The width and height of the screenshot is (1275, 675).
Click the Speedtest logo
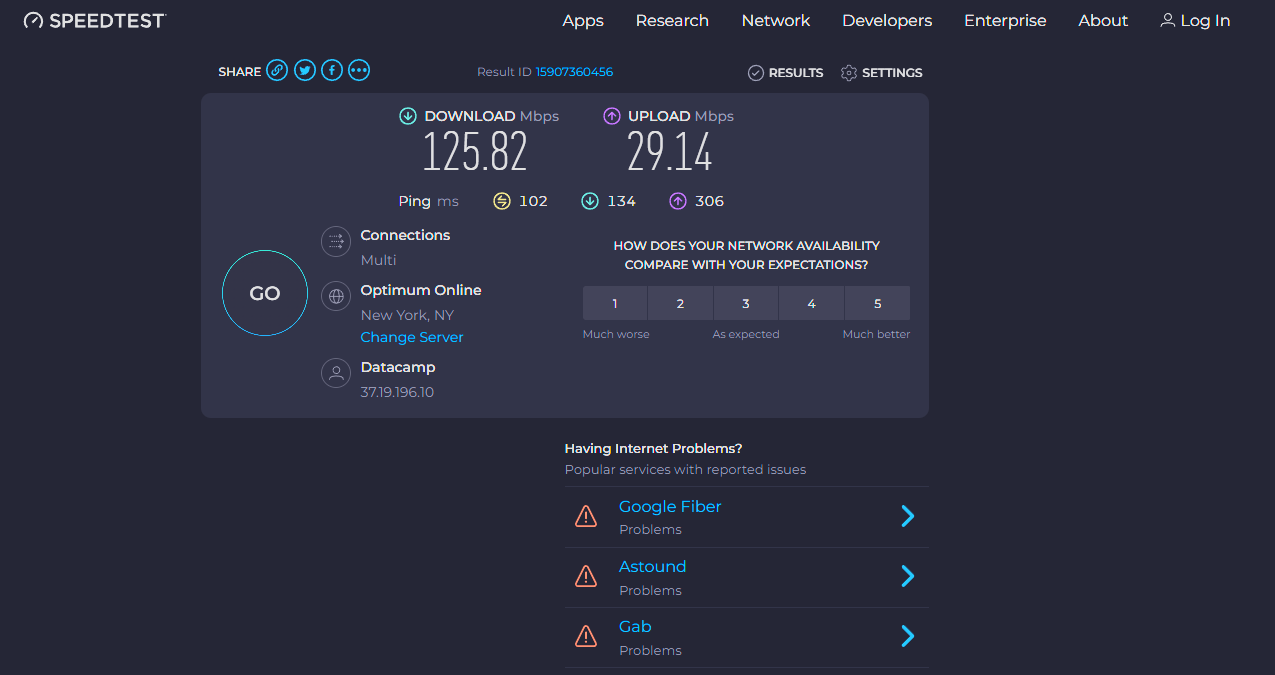click(95, 20)
